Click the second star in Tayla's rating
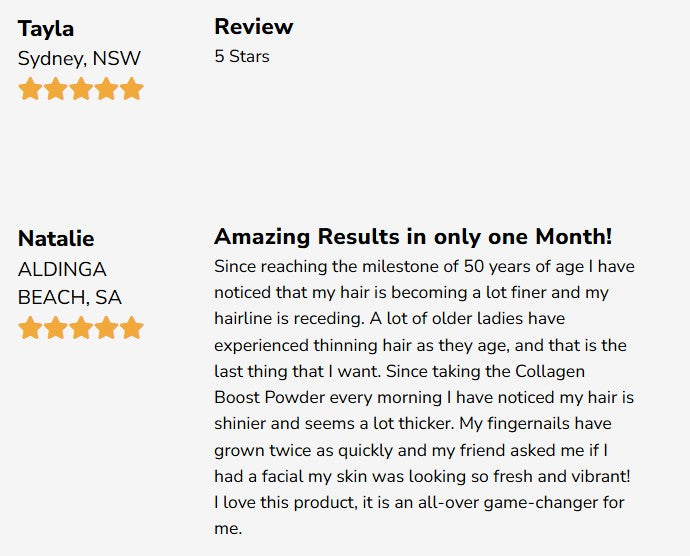690x556 pixels. (x=55, y=89)
